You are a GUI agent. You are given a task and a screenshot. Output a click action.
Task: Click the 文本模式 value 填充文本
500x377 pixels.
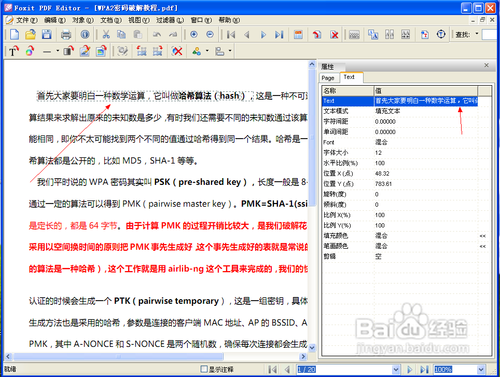coord(426,111)
